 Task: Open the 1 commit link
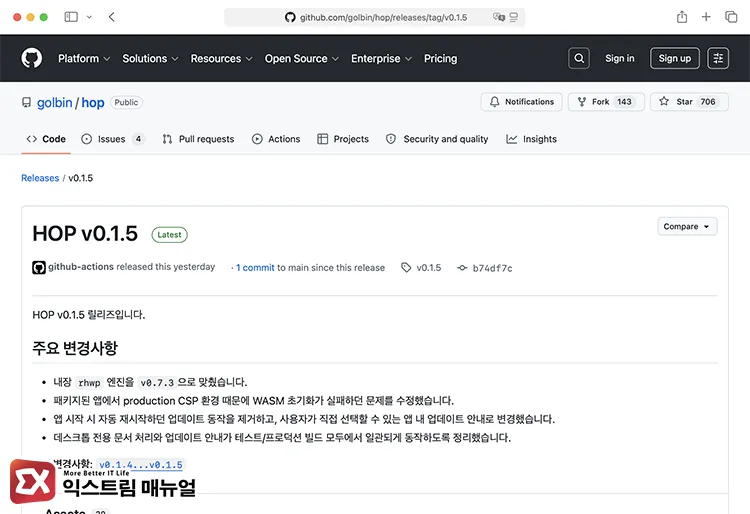coord(255,268)
